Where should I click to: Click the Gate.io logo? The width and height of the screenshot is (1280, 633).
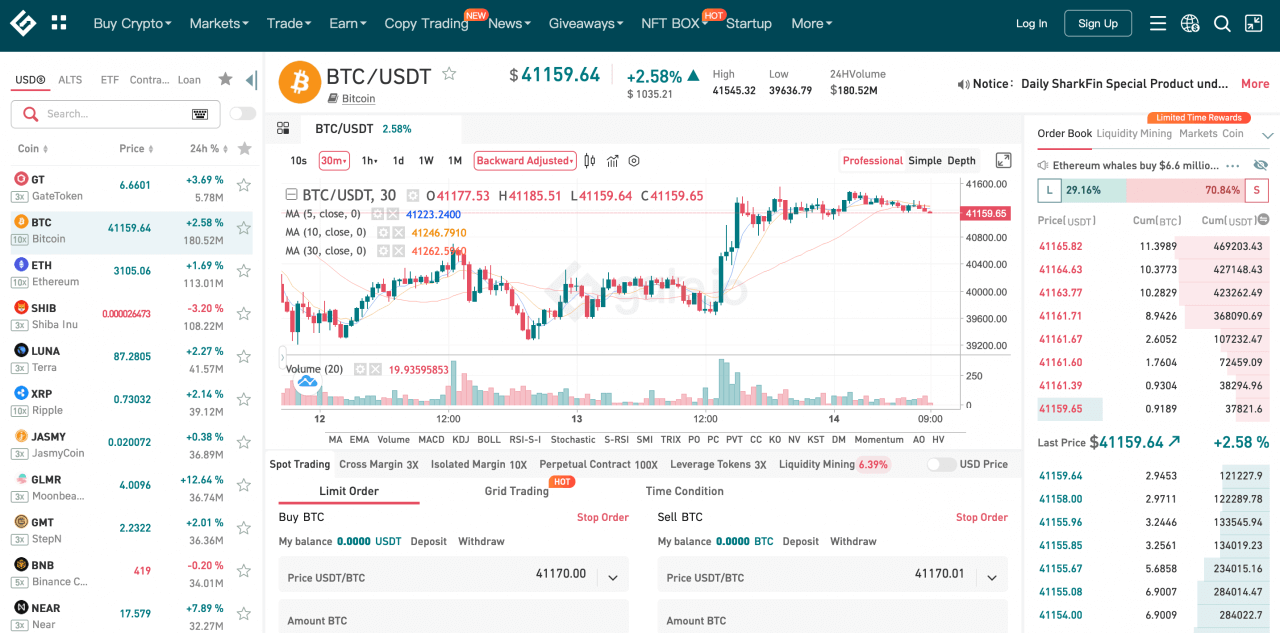tap(23, 23)
